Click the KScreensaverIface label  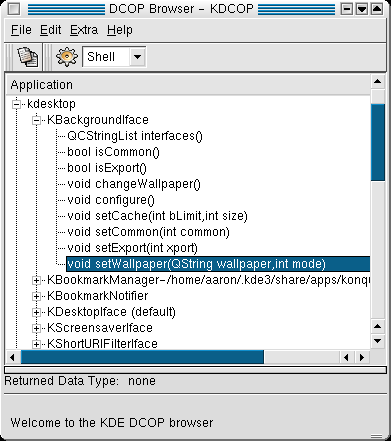[100, 328]
